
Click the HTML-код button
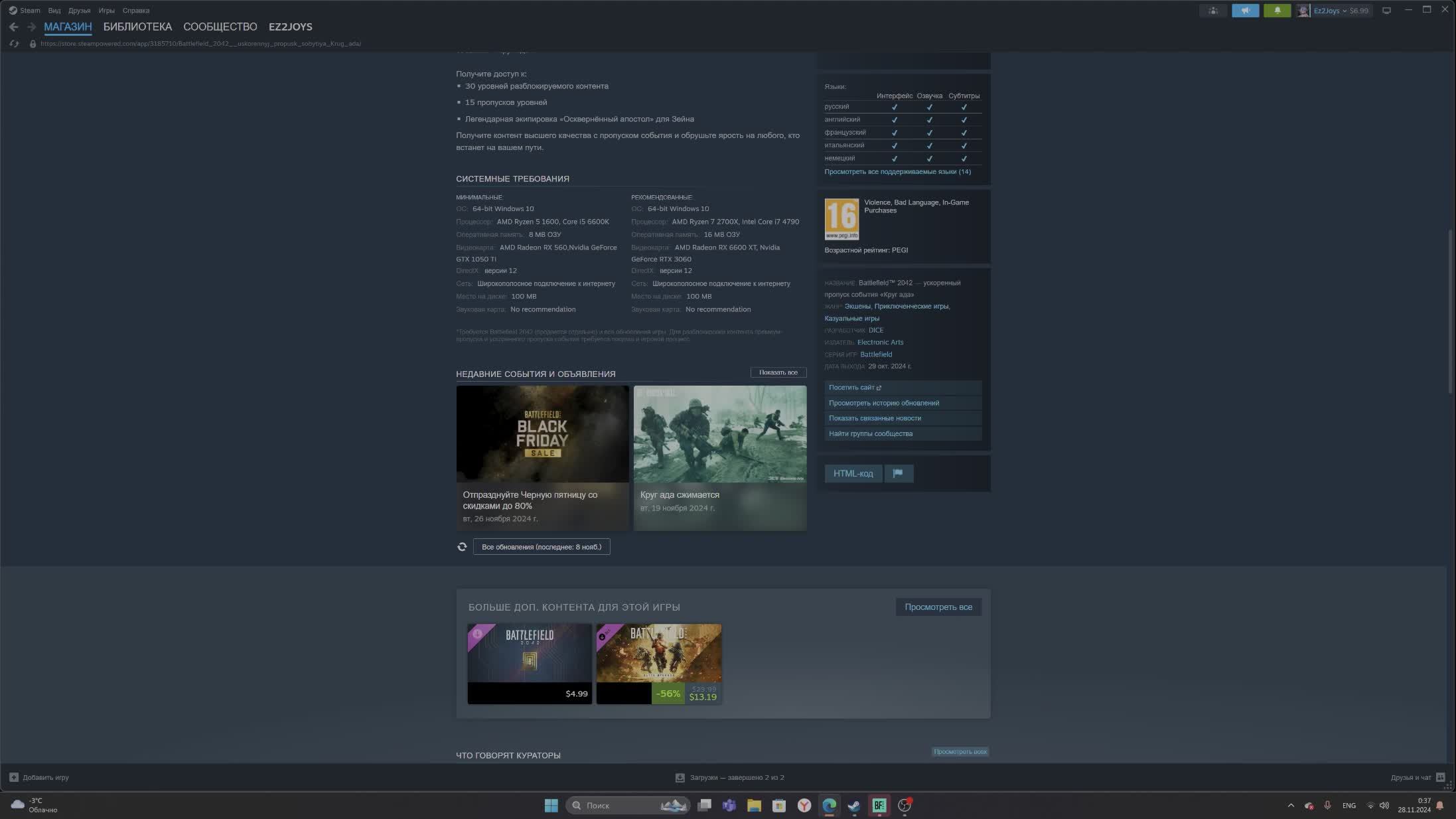click(x=853, y=473)
